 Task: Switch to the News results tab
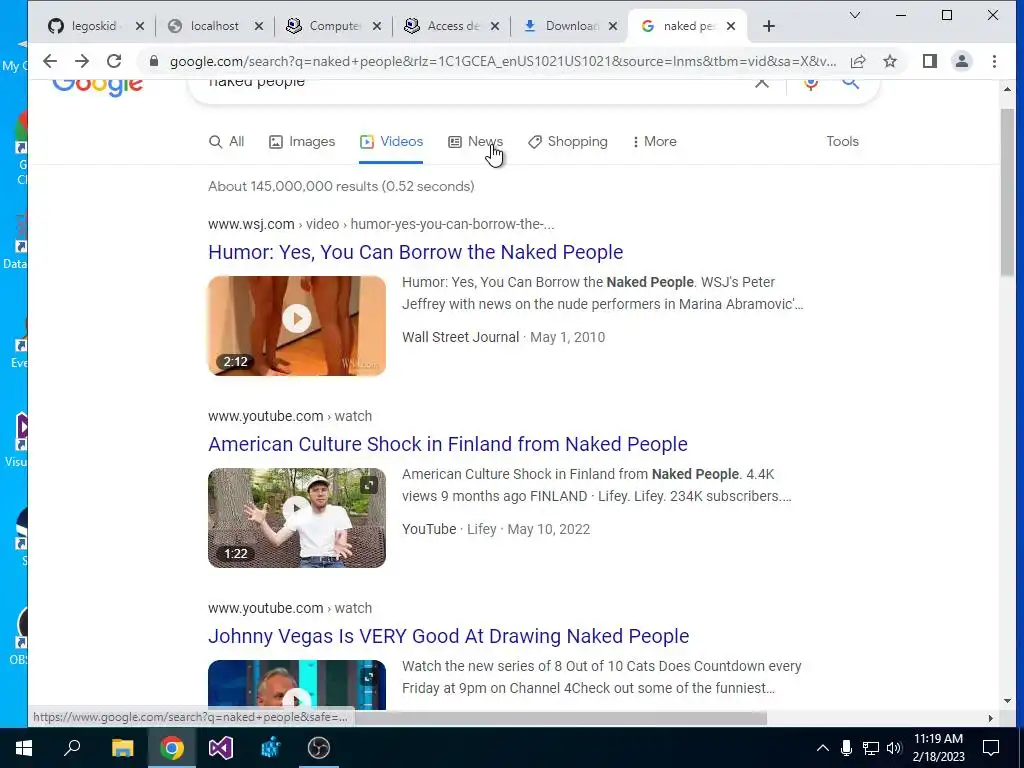(475, 142)
